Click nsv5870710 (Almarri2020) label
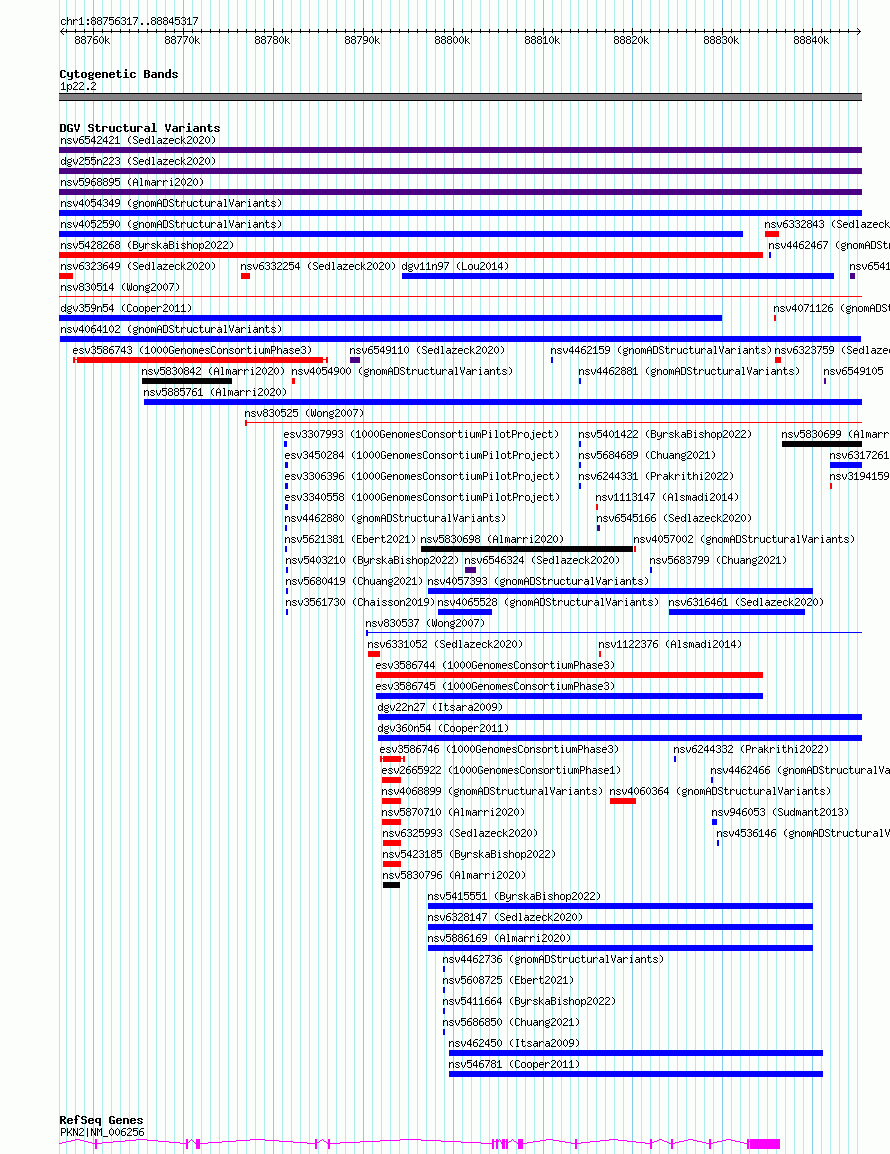The height and width of the screenshot is (1154, 890). pos(453,813)
